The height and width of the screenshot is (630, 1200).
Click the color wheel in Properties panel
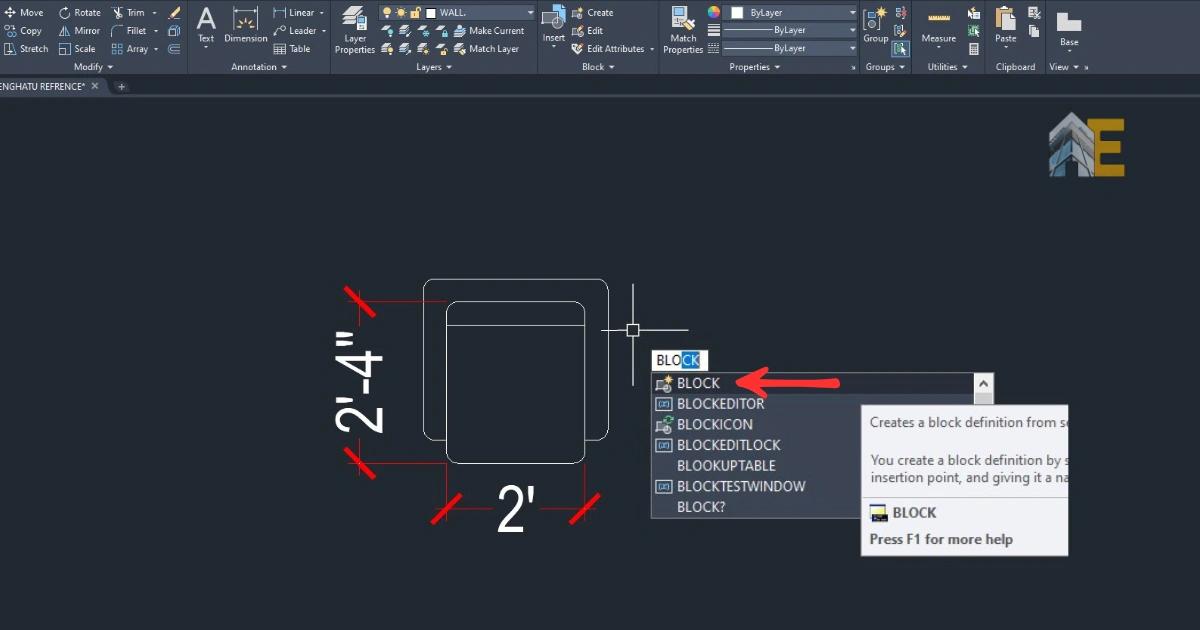pyautogui.click(x=714, y=13)
